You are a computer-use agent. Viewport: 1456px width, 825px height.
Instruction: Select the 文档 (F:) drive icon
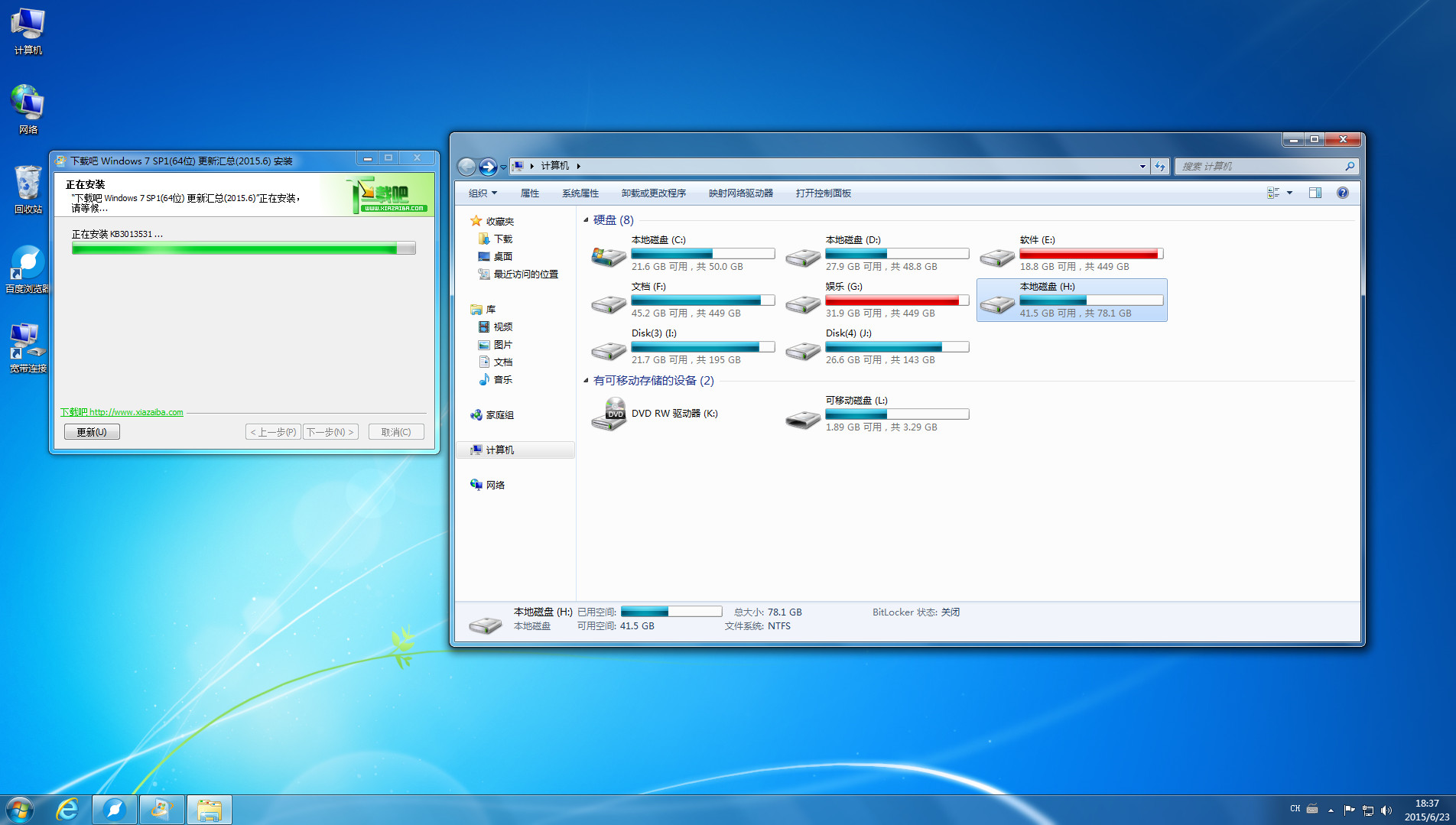pos(609,304)
